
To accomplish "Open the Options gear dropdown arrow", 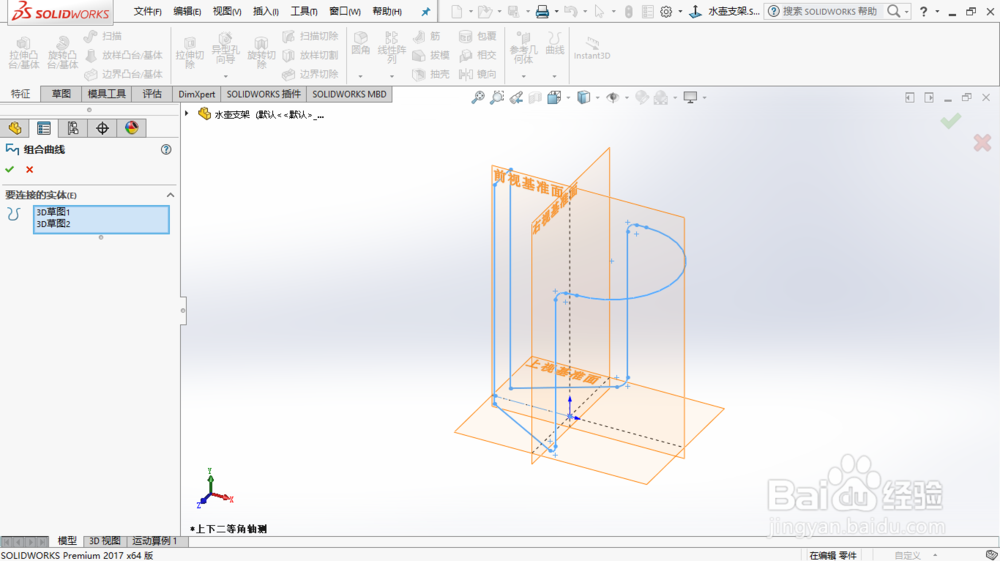I will (680, 11).
